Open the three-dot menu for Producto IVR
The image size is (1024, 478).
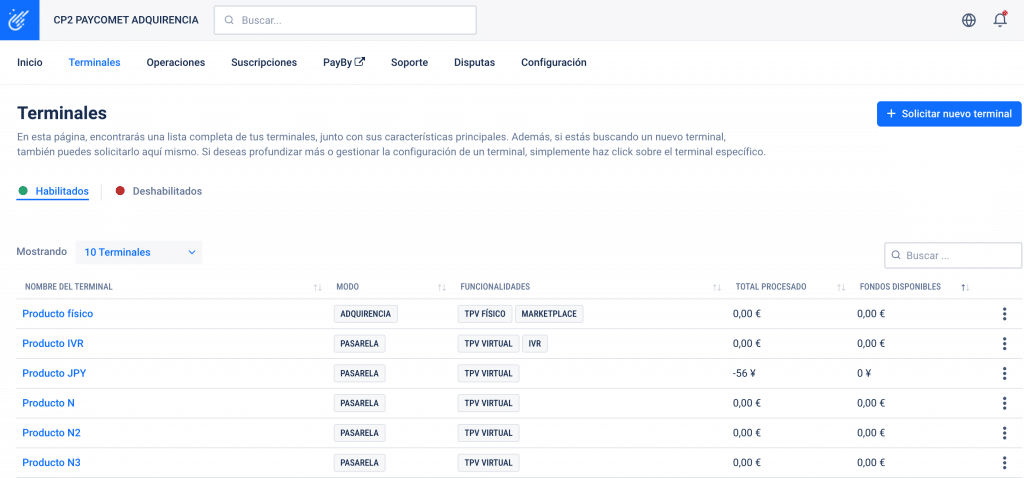pyautogui.click(x=1004, y=344)
